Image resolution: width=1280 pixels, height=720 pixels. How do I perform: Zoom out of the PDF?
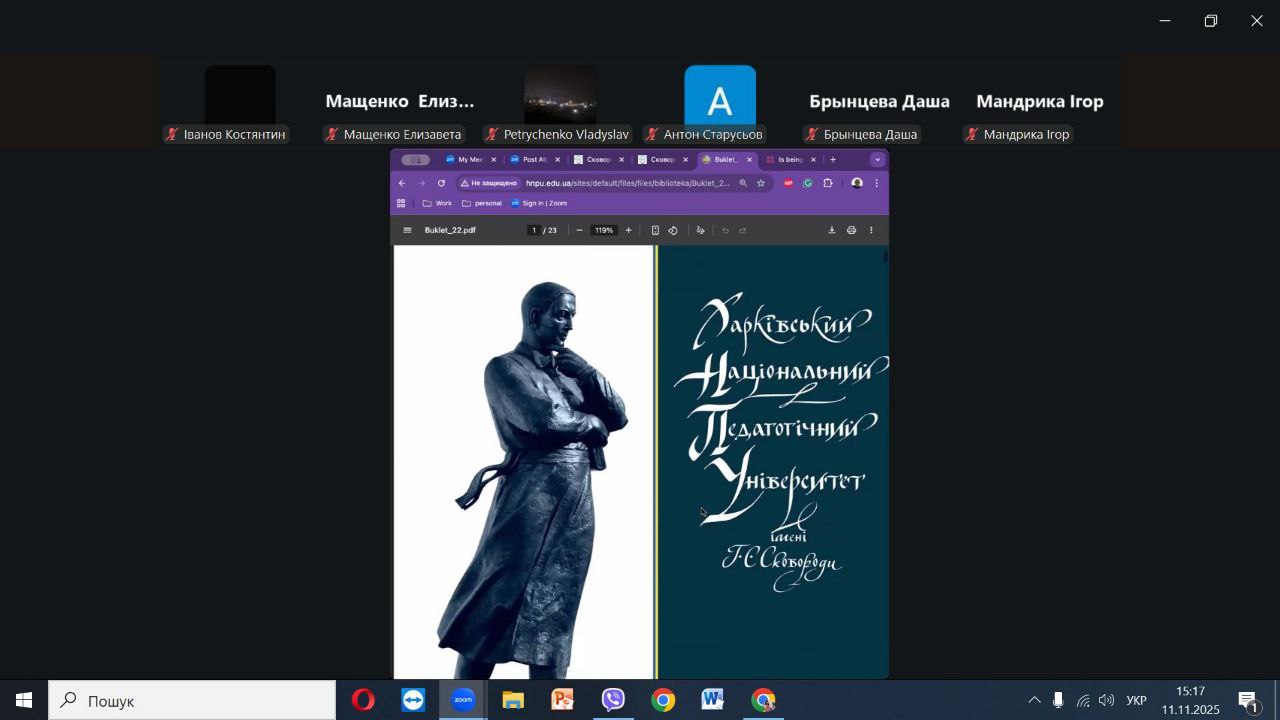pos(579,230)
